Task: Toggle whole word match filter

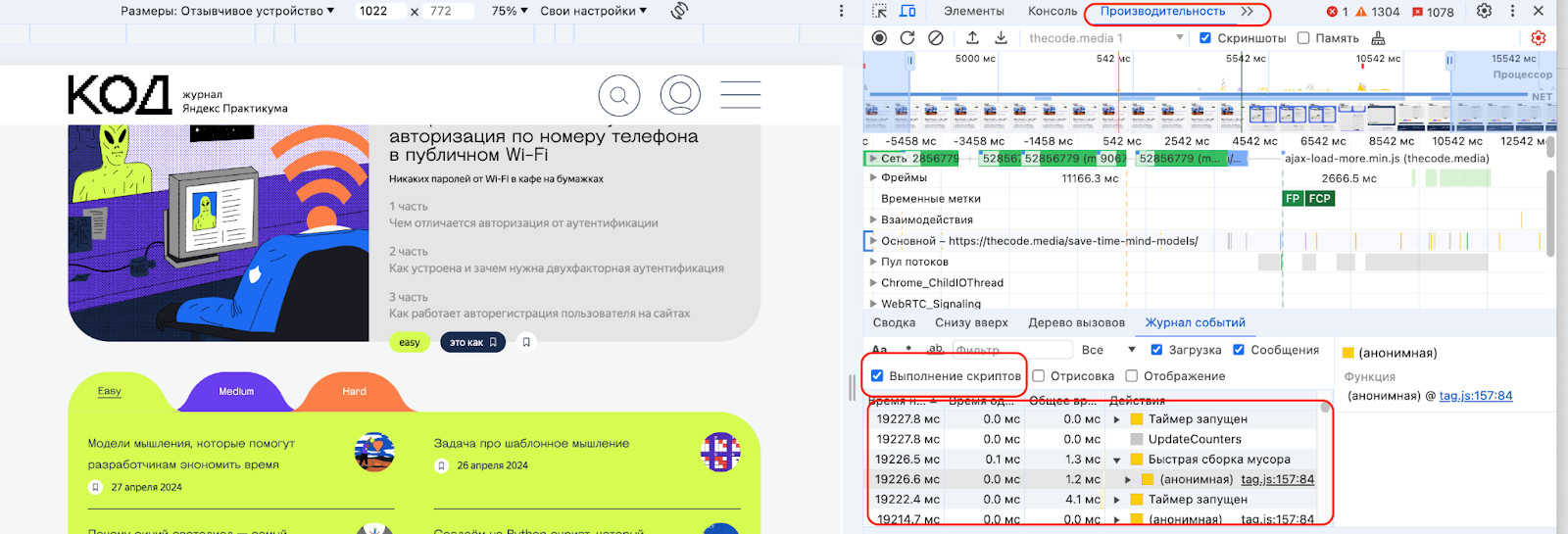Action: [935, 349]
